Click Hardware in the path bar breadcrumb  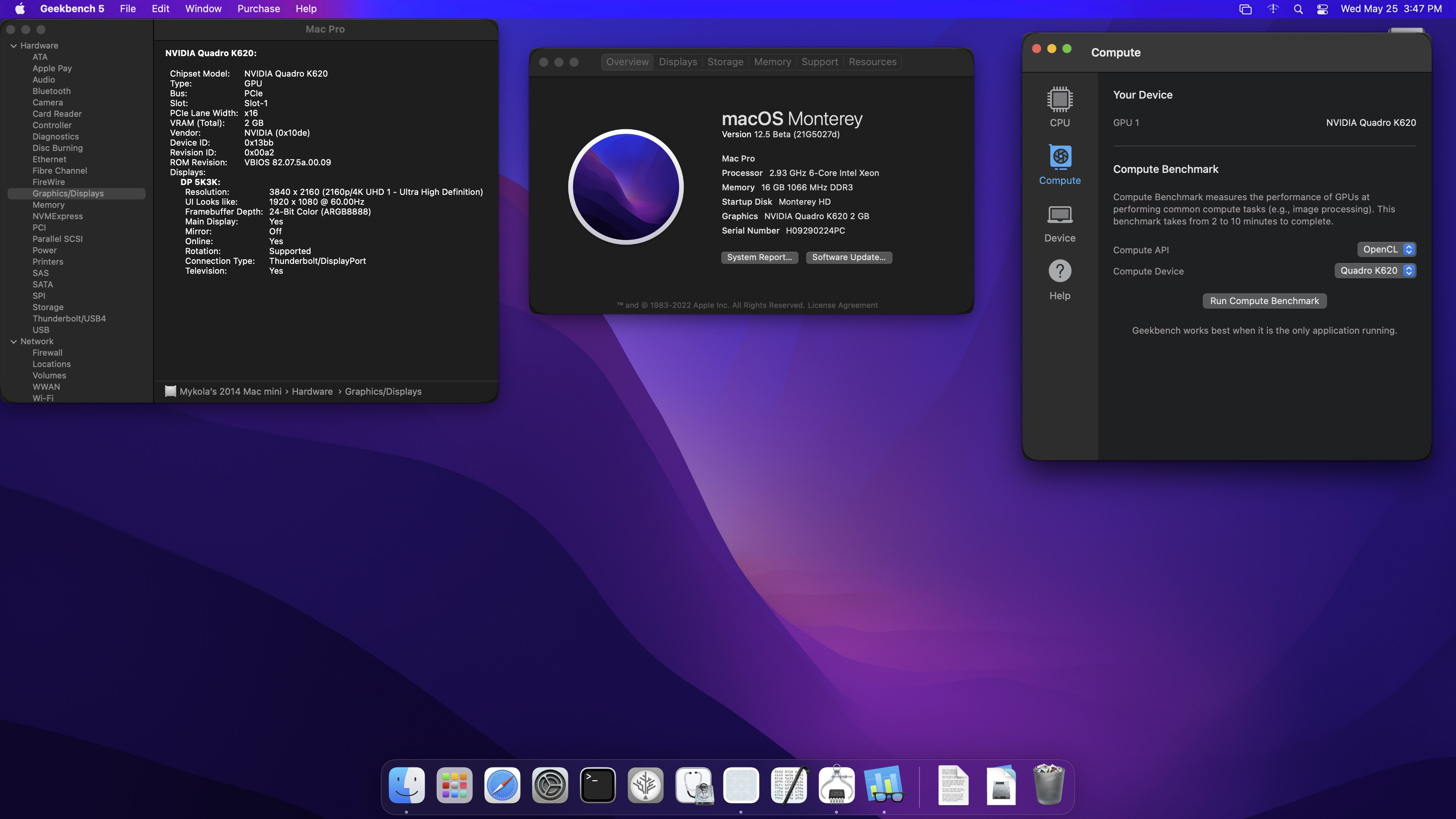tap(312, 392)
